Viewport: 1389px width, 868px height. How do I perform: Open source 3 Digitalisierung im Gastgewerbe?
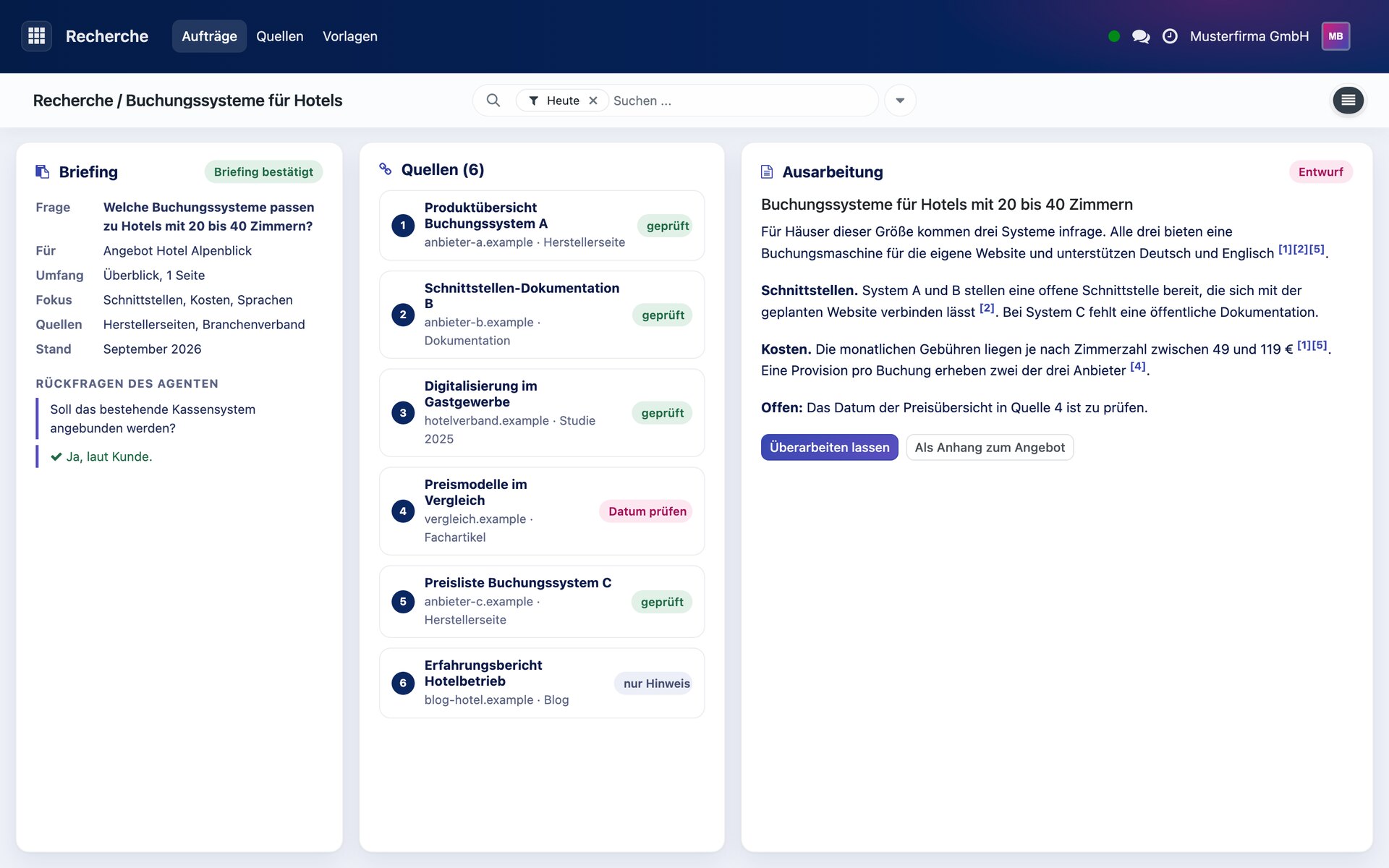click(542, 413)
